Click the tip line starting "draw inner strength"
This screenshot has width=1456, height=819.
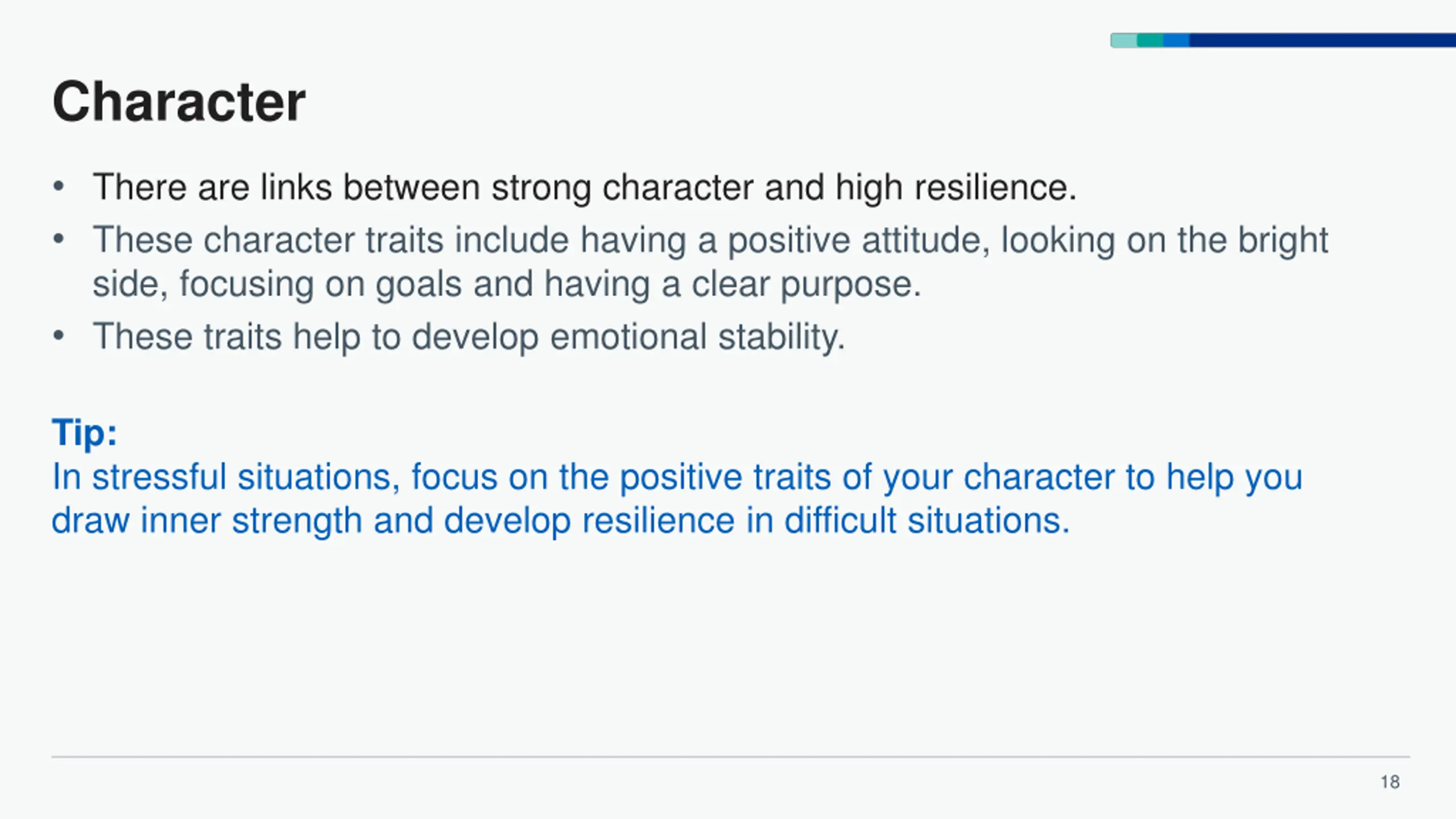(560, 521)
